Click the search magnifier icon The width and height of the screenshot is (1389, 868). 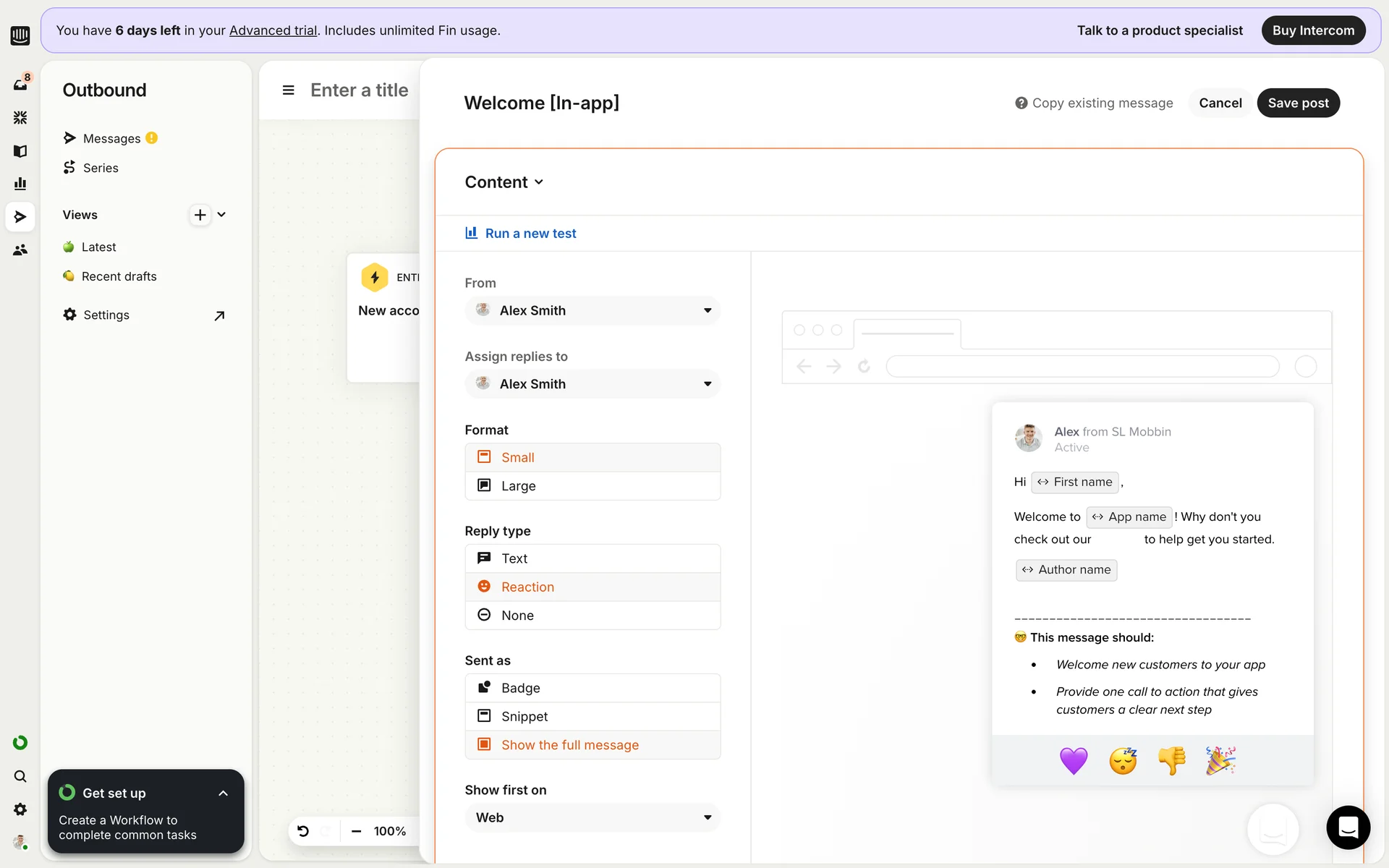20,776
